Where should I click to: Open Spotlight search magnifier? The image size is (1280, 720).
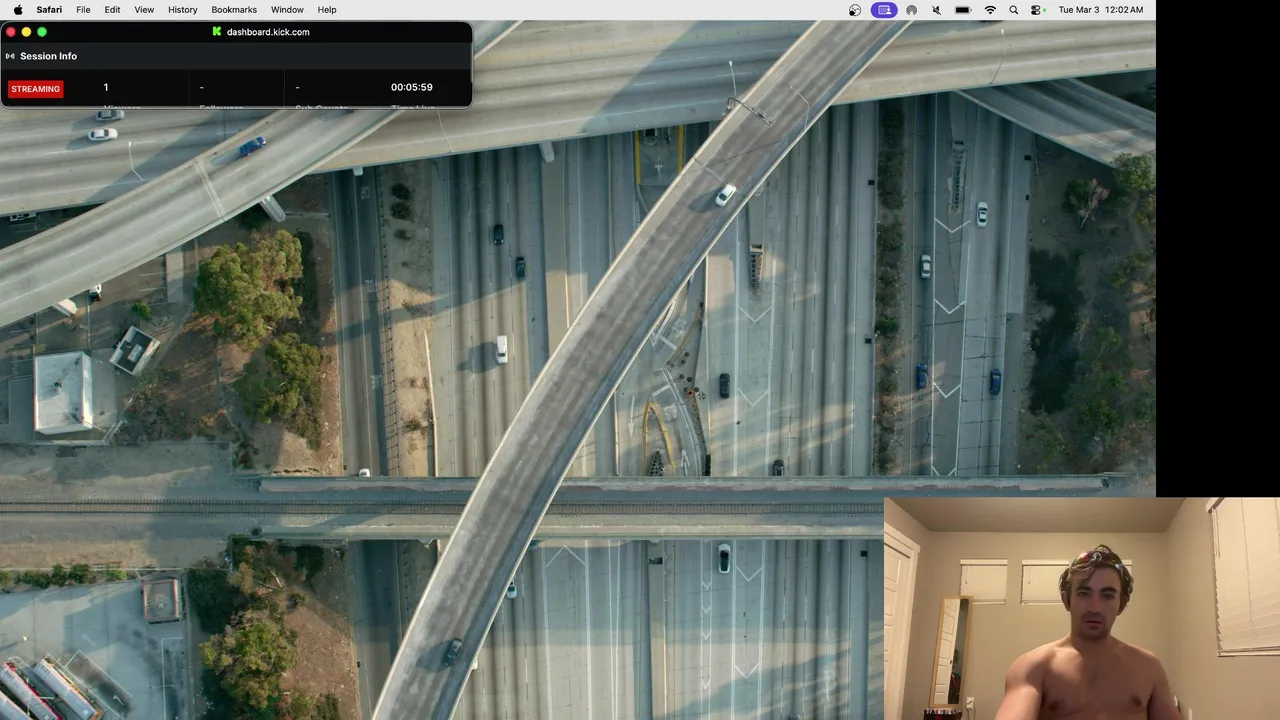1013,10
